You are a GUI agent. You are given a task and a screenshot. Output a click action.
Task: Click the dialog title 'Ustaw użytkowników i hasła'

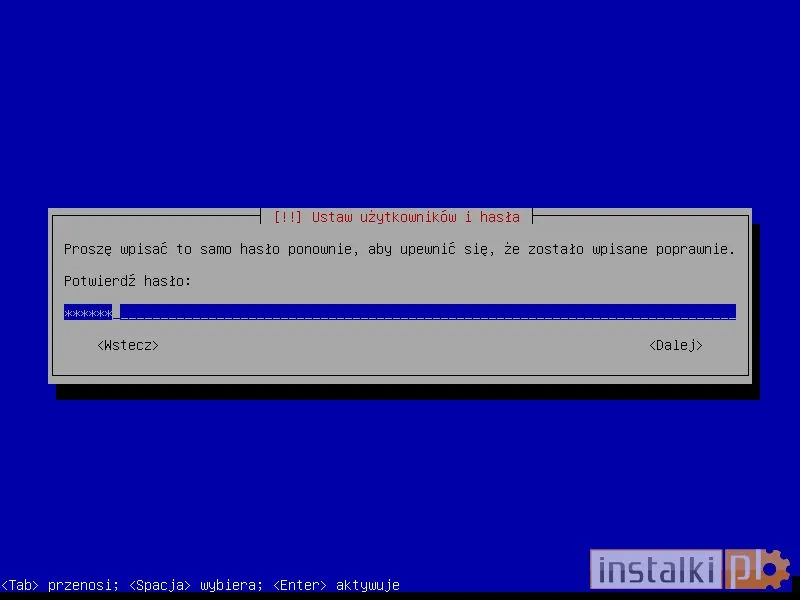[x=415, y=216]
